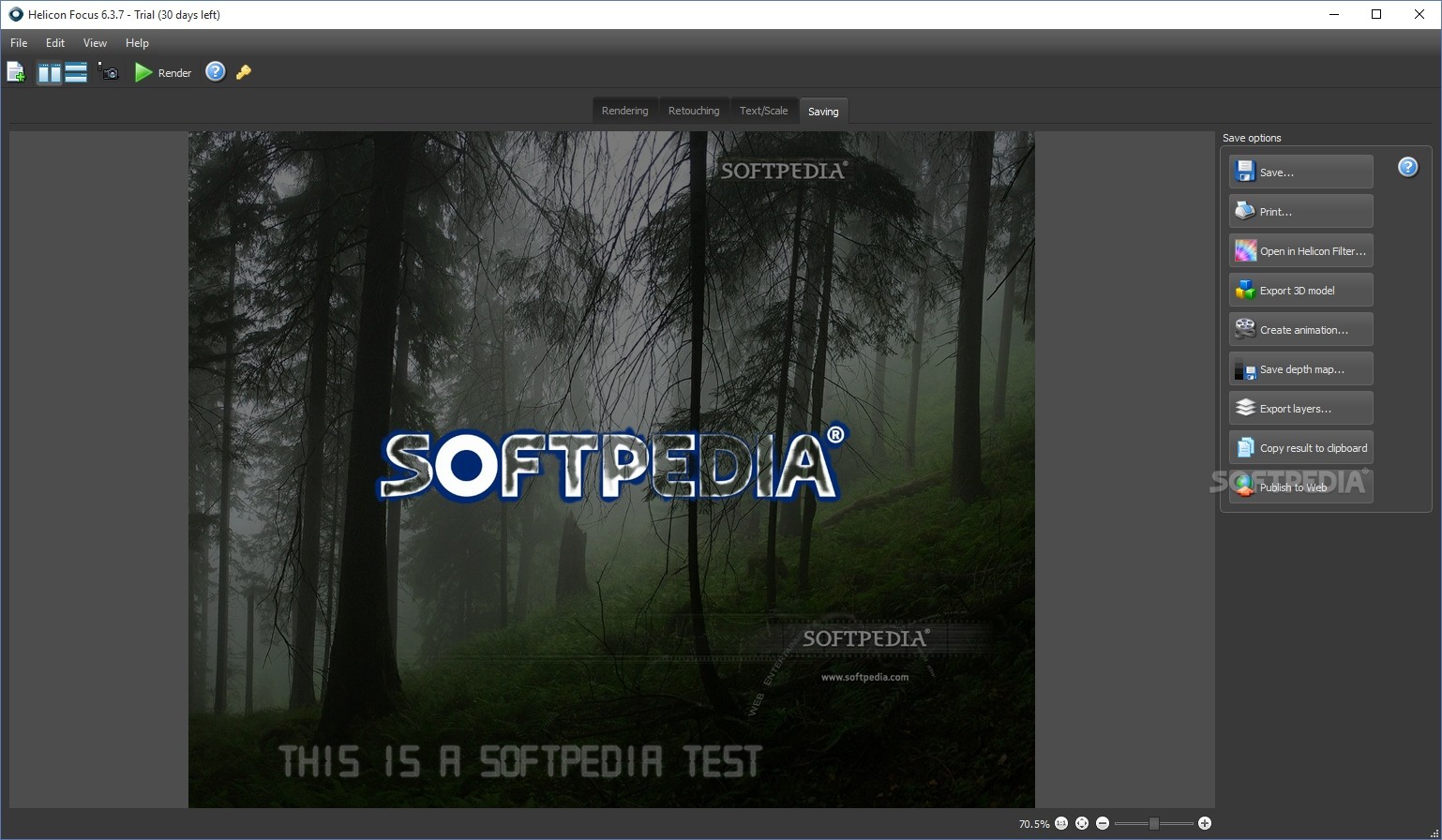
Task: Click the zoom slider handle
Action: pos(1153,823)
